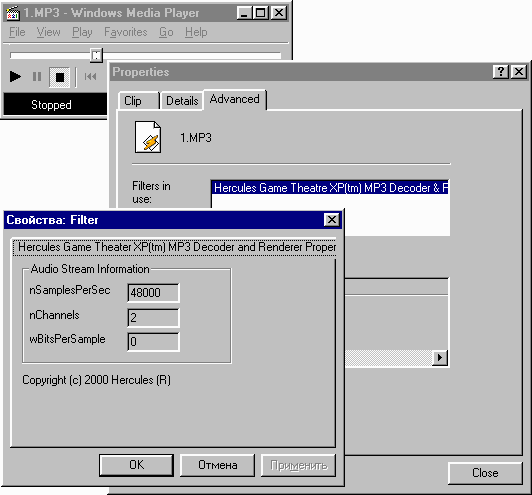The width and height of the screenshot is (532, 495).
Task: Open the Favorites menu
Action: [x=126, y=32]
